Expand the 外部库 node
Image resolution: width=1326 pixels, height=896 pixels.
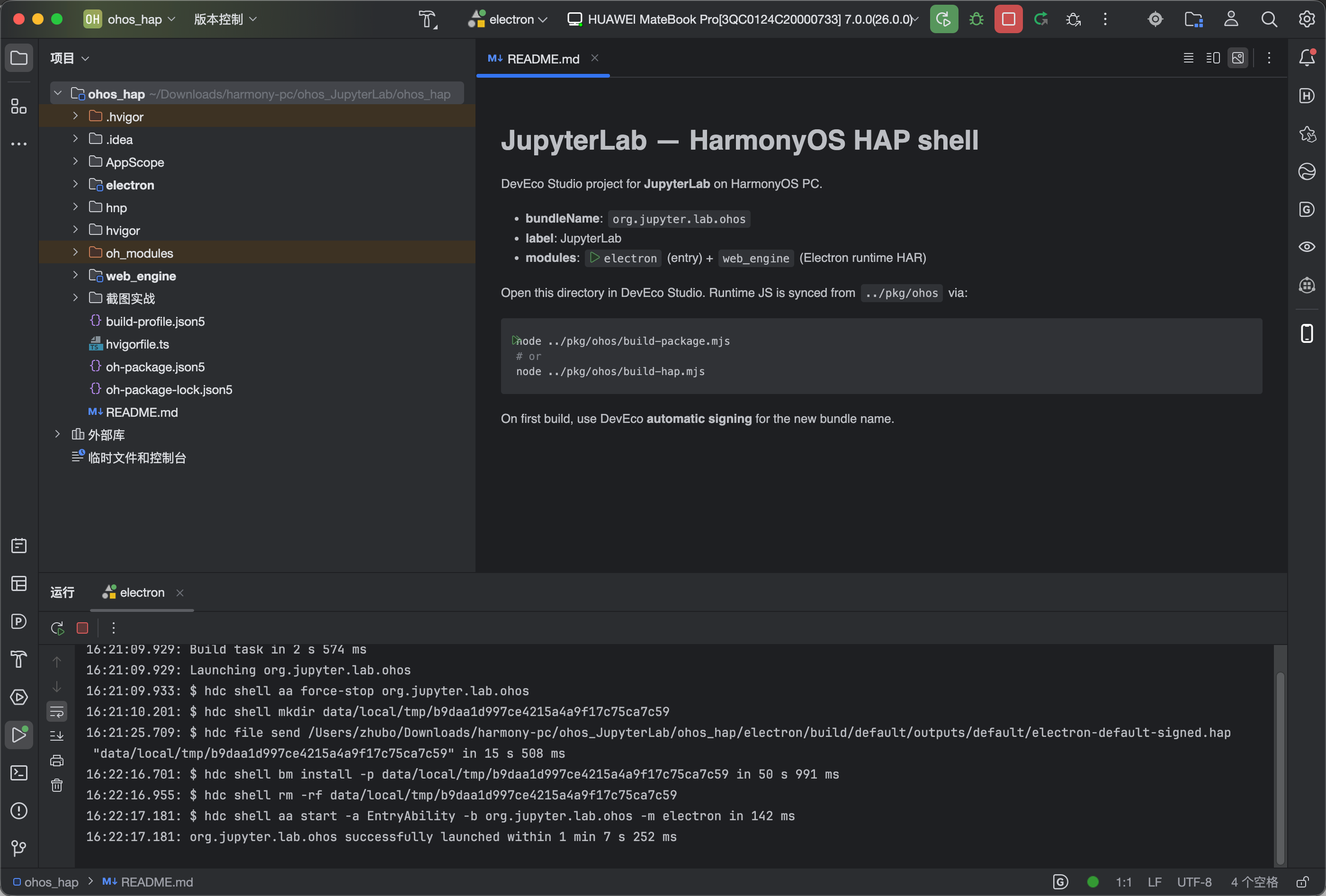pyautogui.click(x=57, y=435)
